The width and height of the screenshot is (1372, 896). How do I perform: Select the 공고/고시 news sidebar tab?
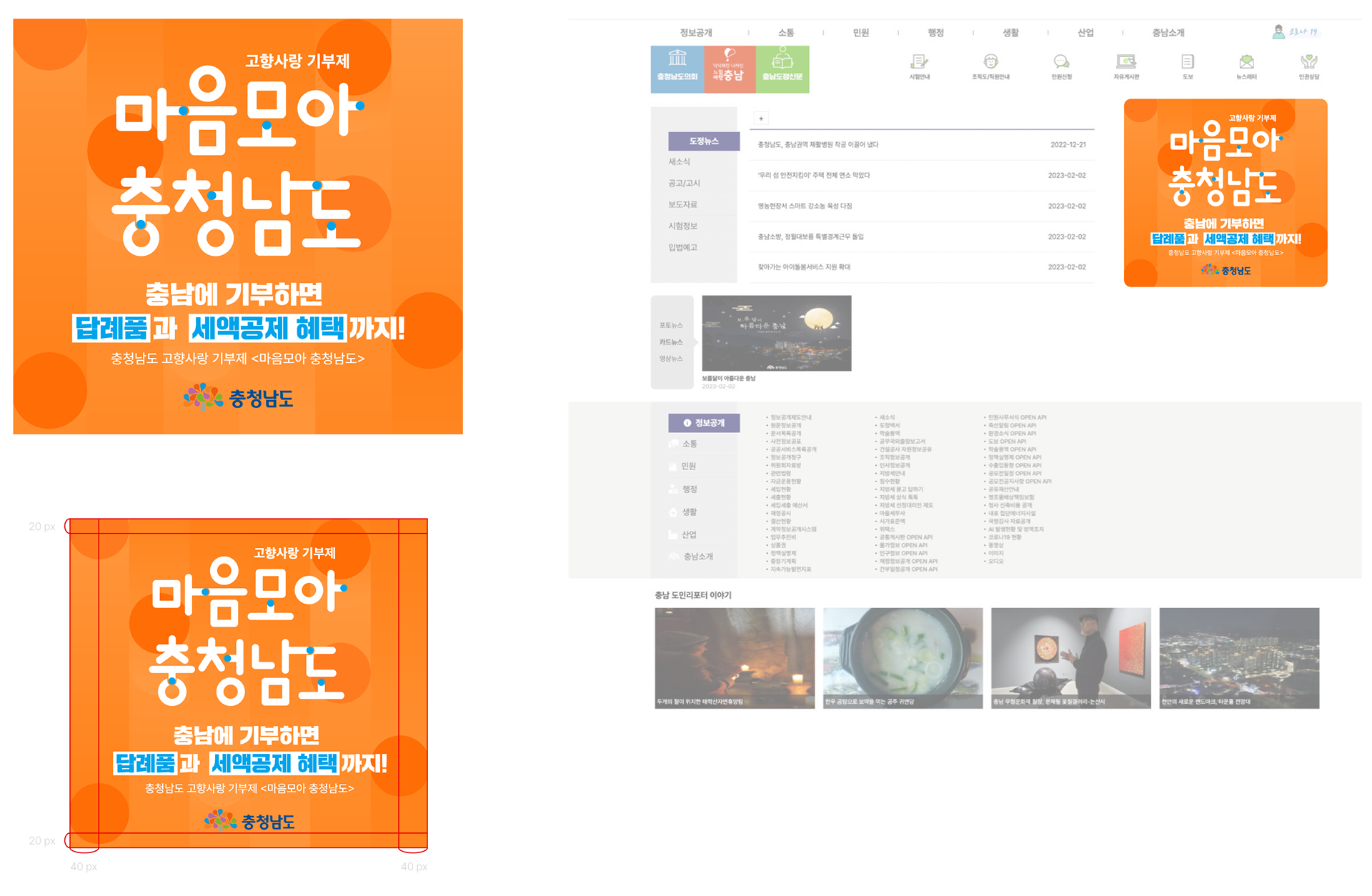(x=684, y=184)
